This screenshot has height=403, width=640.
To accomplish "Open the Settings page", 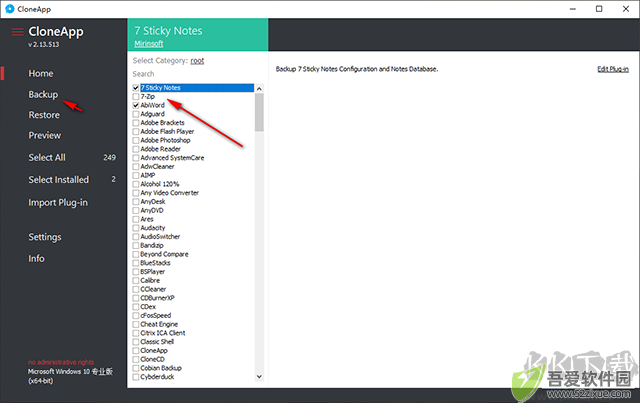I will pos(45,237).
